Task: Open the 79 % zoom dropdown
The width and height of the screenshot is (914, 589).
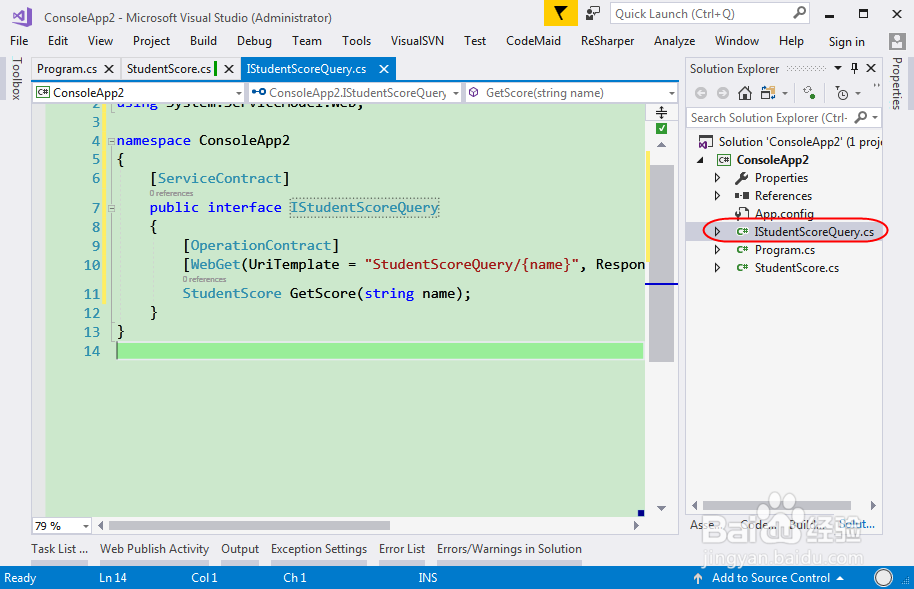Action: (86, 526)
